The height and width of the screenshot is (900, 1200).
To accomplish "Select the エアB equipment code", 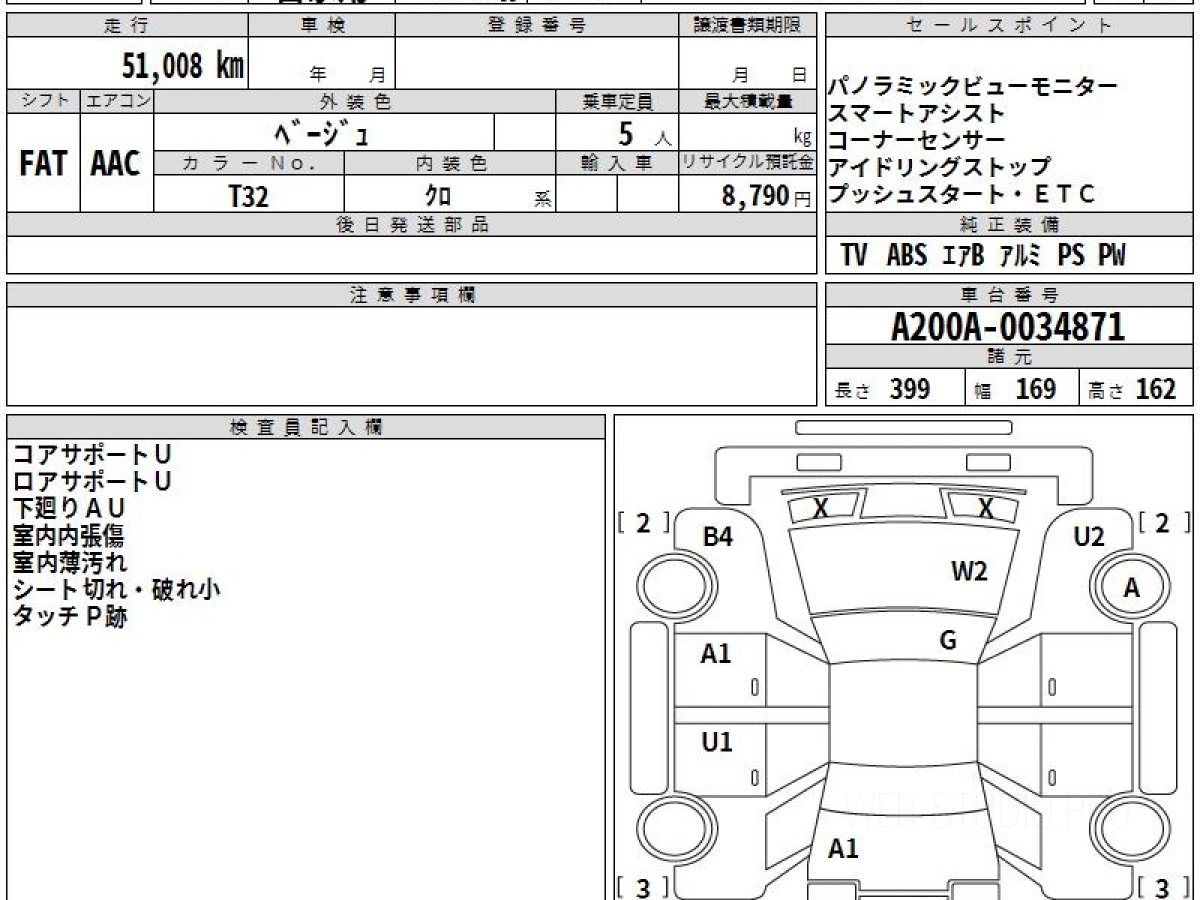I will [x=963, y=256].
